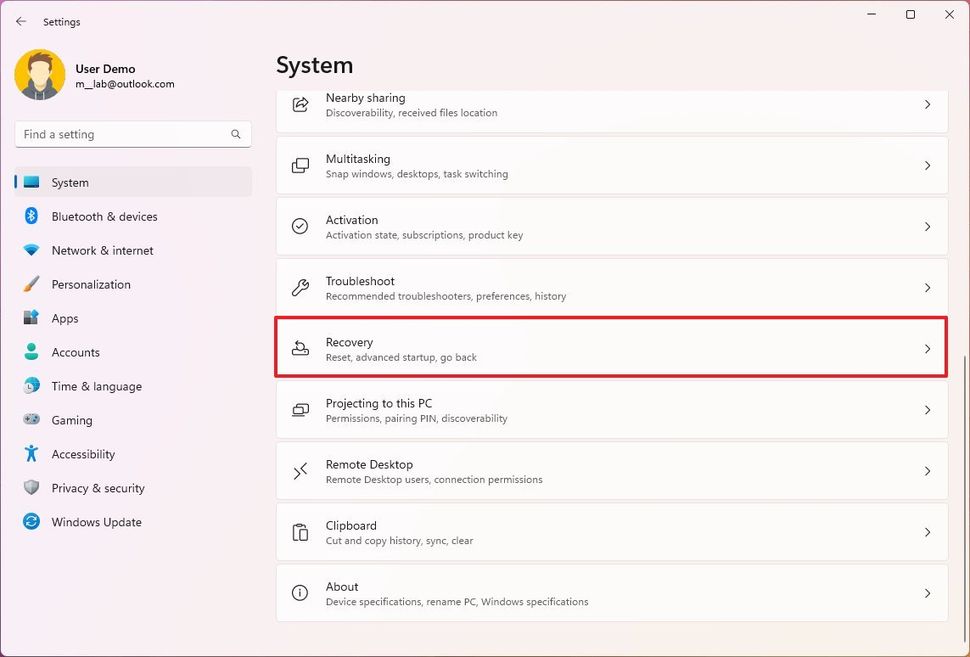Click the Clipboard icon in settings list
The width and height of the screenshot is (970, 657).
[x=300, y=531]
